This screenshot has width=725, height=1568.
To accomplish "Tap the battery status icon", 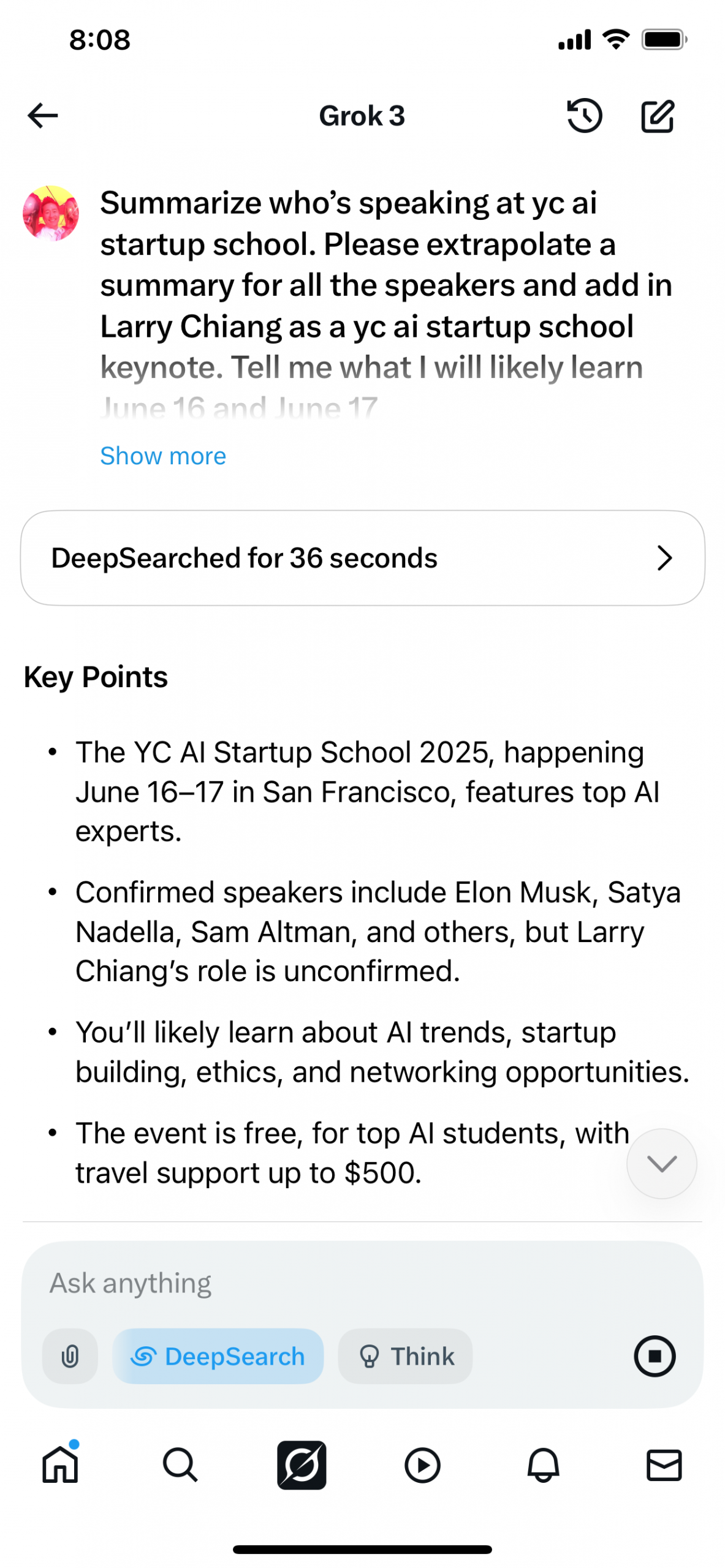I will (x=664, y=40).
